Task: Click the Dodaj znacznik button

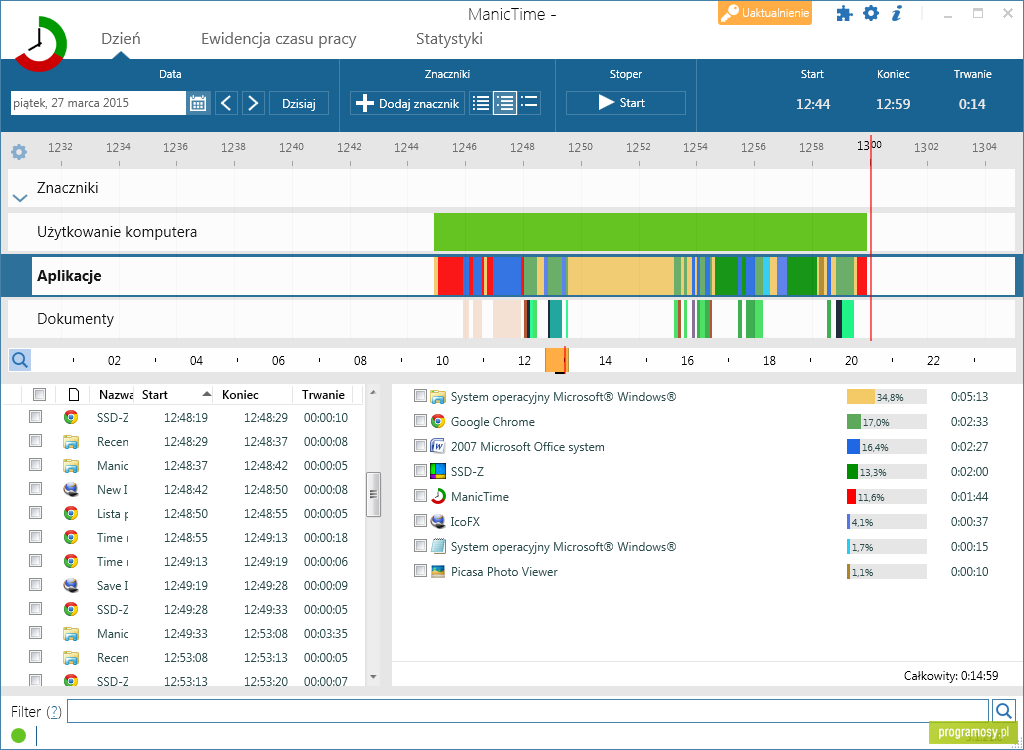Action: [408, 103]
